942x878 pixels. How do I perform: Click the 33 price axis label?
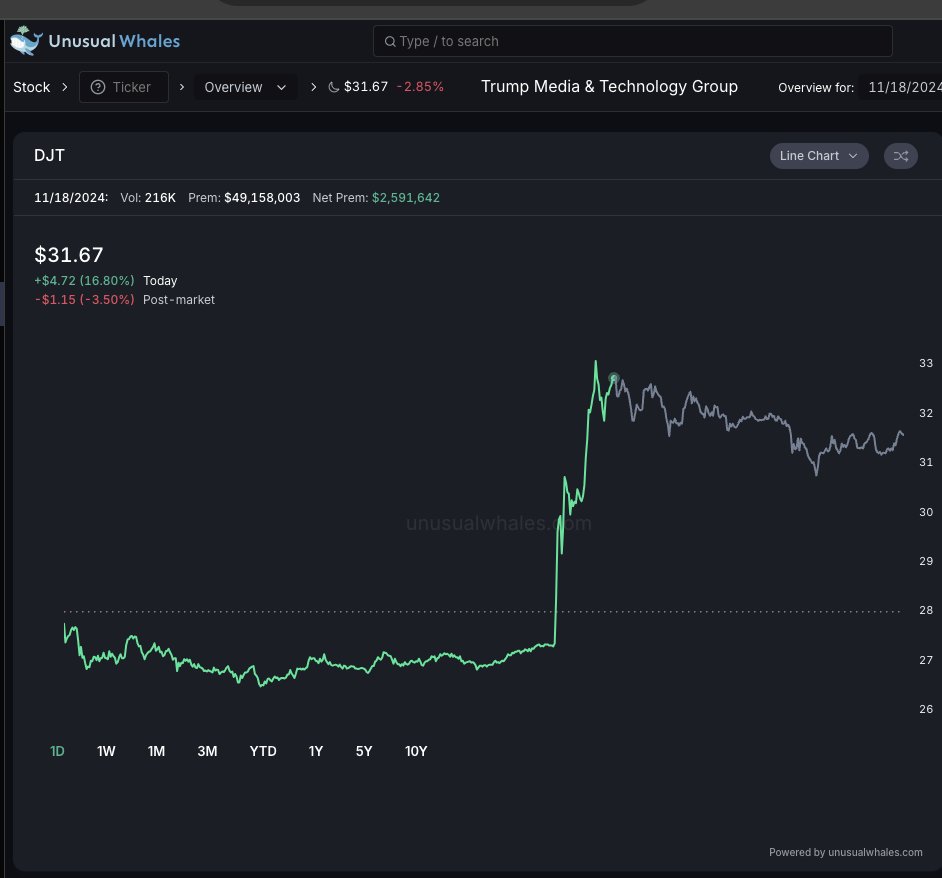point(926,363)
